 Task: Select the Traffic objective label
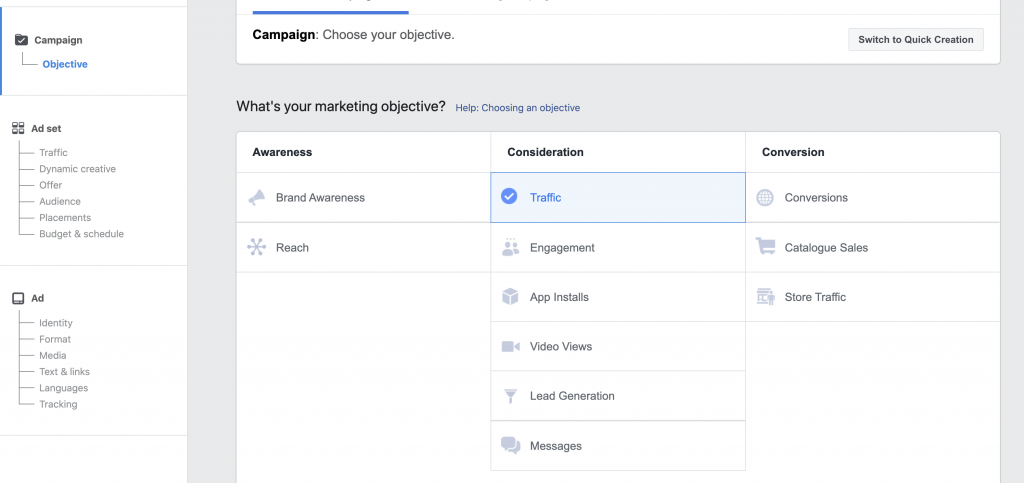tap(545, 197)
